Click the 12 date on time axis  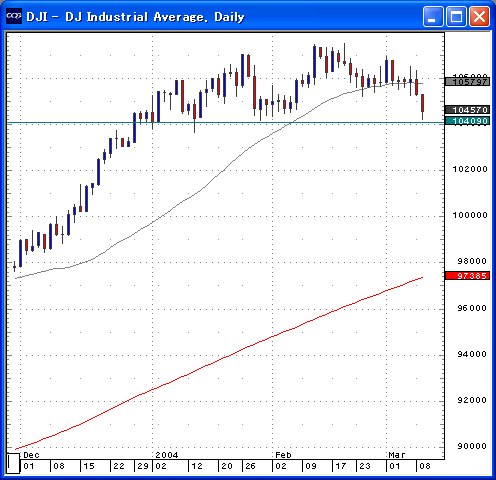[x=197, y=466]
